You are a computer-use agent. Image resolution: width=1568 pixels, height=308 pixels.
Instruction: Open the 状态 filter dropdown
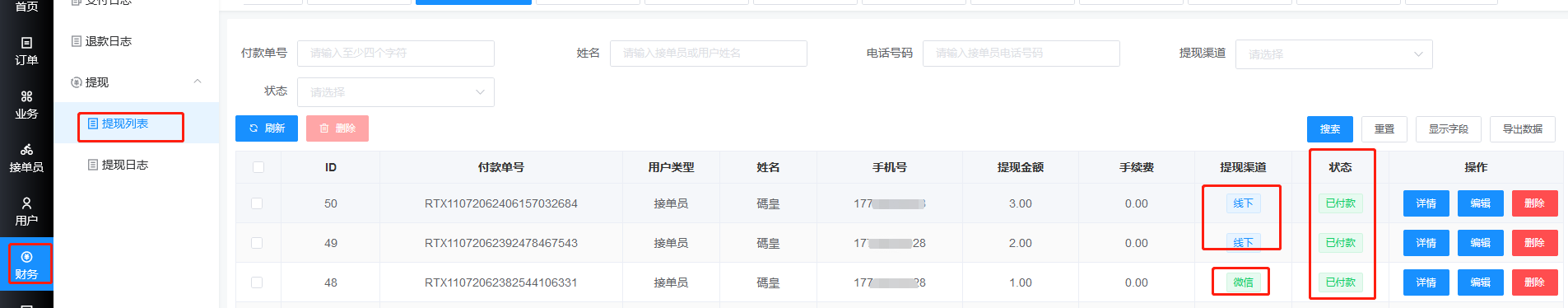(396, 92)
